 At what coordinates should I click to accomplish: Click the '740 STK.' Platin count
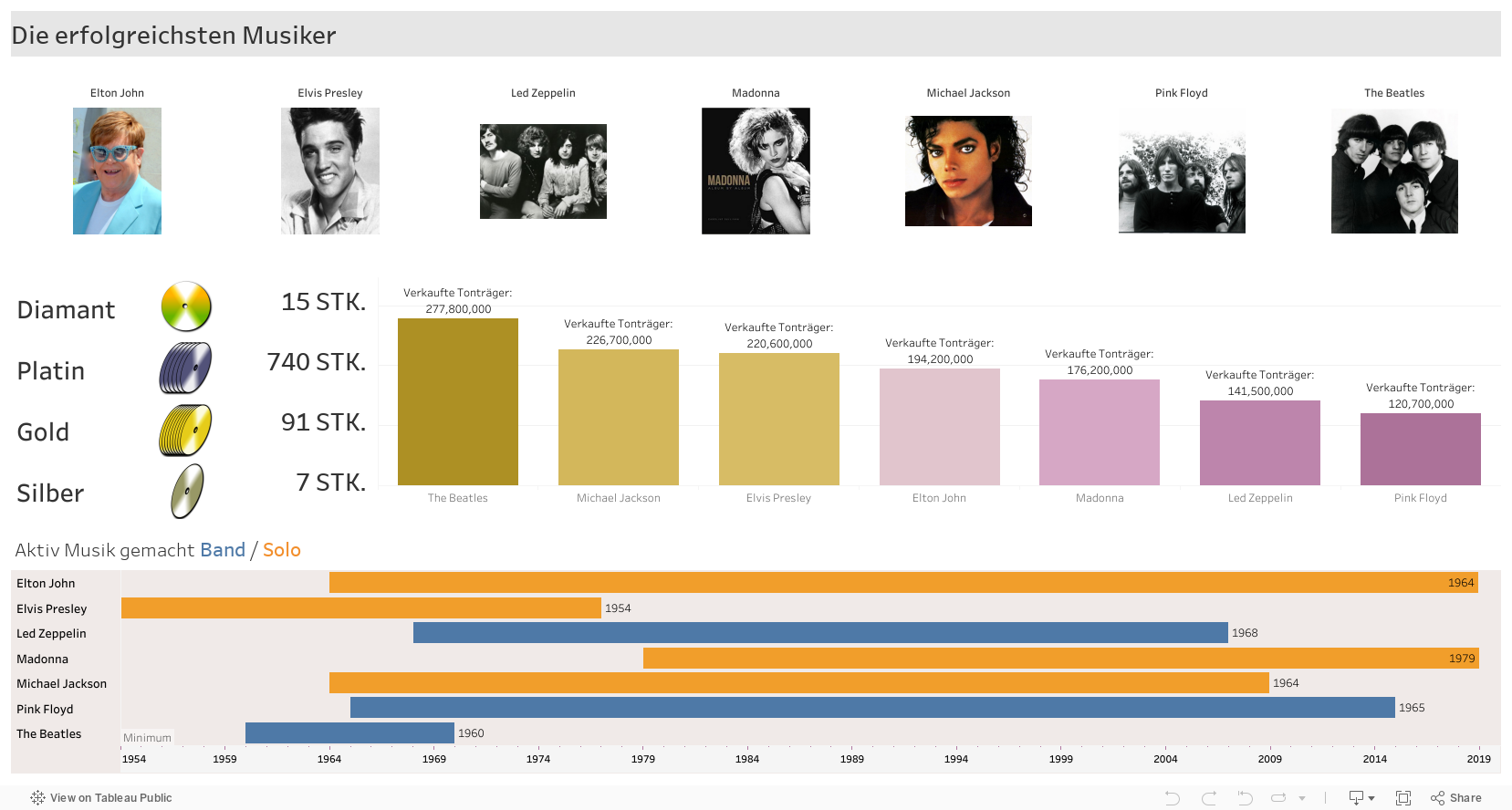pos(316,362)
